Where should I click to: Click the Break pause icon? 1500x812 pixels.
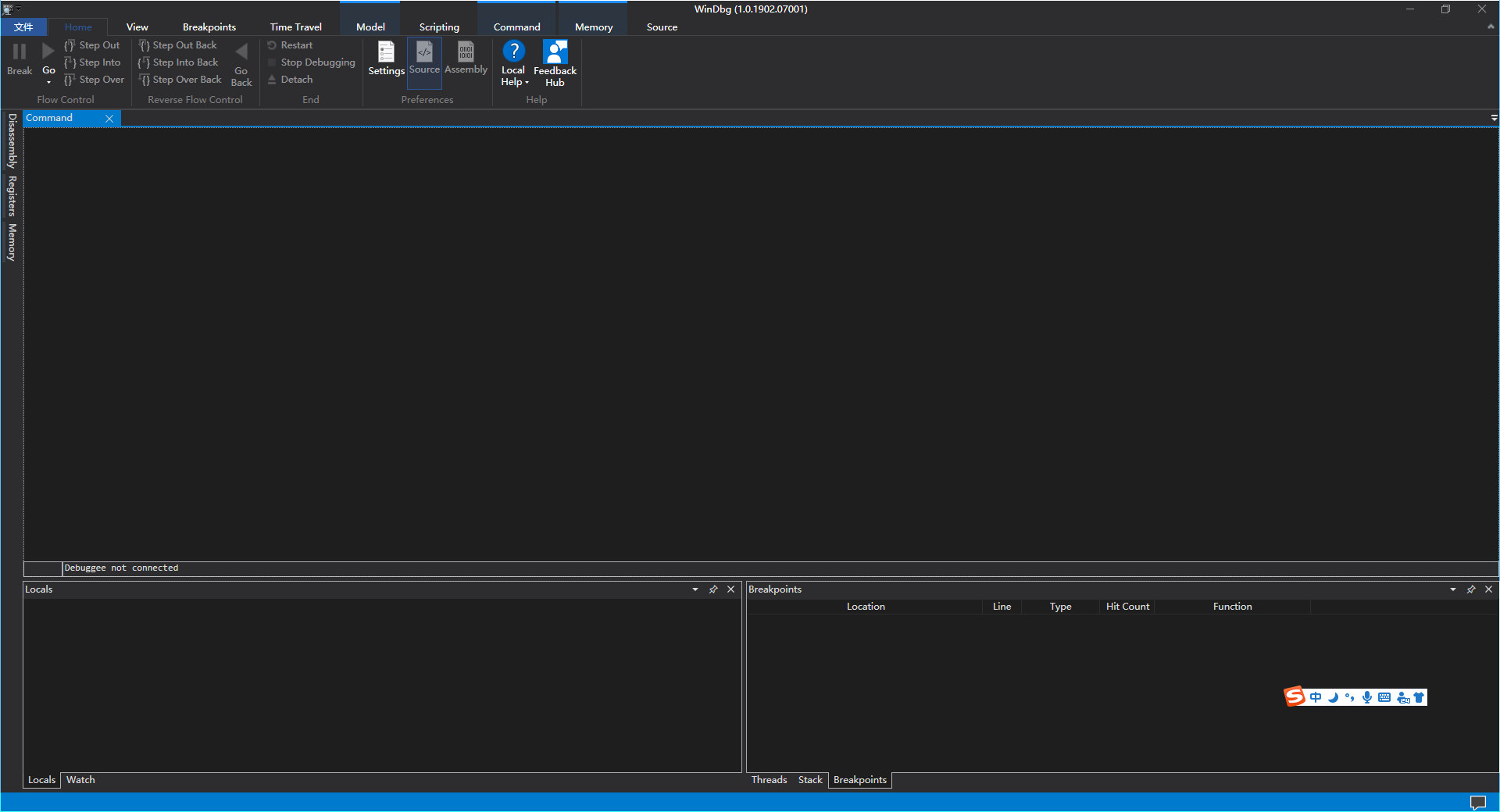(20, 52)
